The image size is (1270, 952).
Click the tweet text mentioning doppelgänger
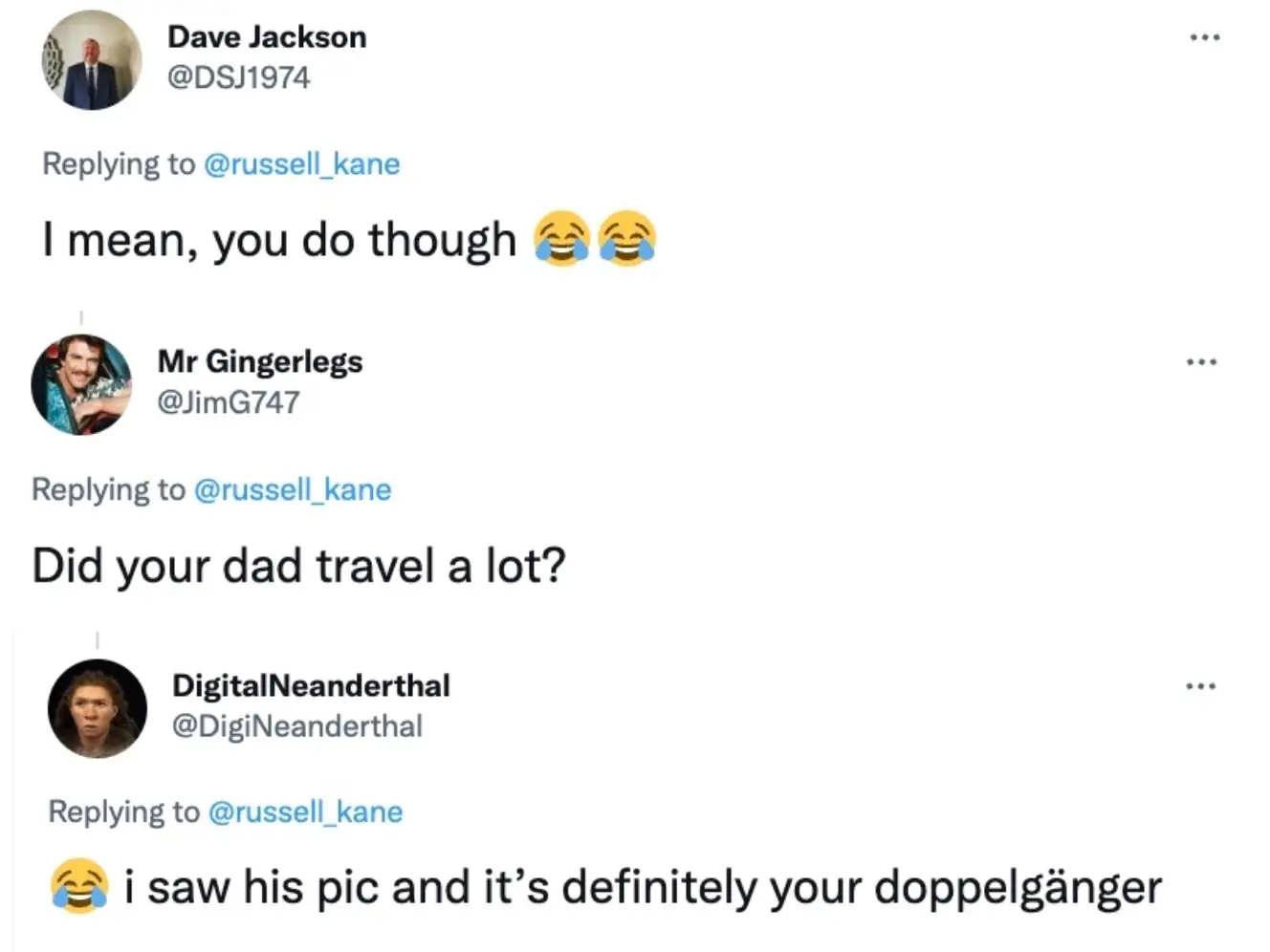coord(643,887)
